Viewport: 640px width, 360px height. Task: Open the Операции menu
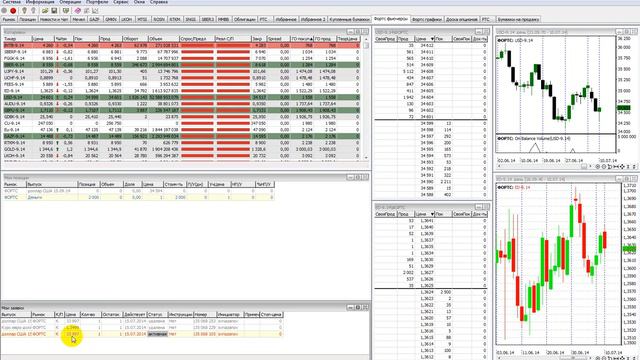[70, 2]
